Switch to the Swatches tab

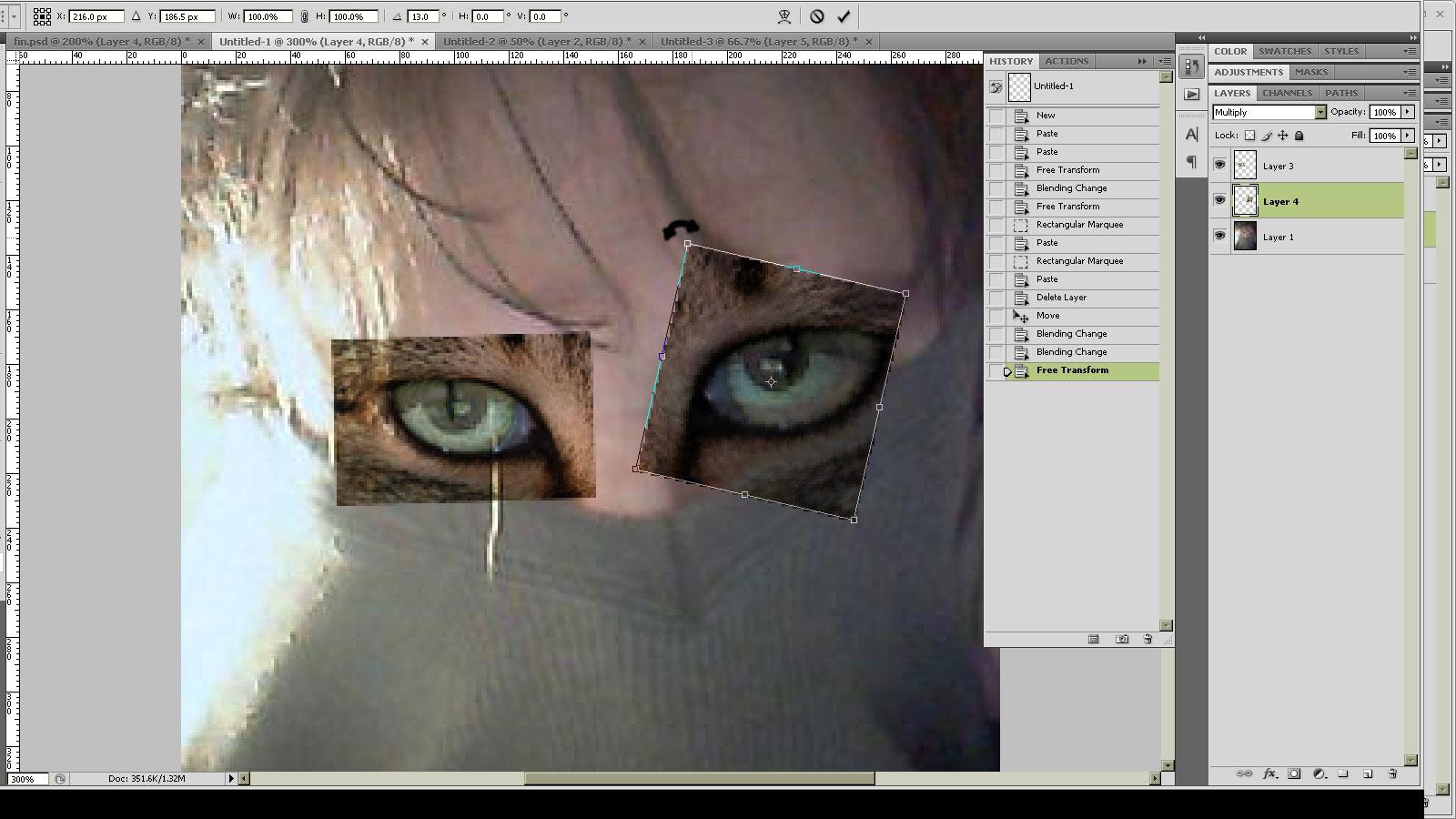[x=1285, y=51]
